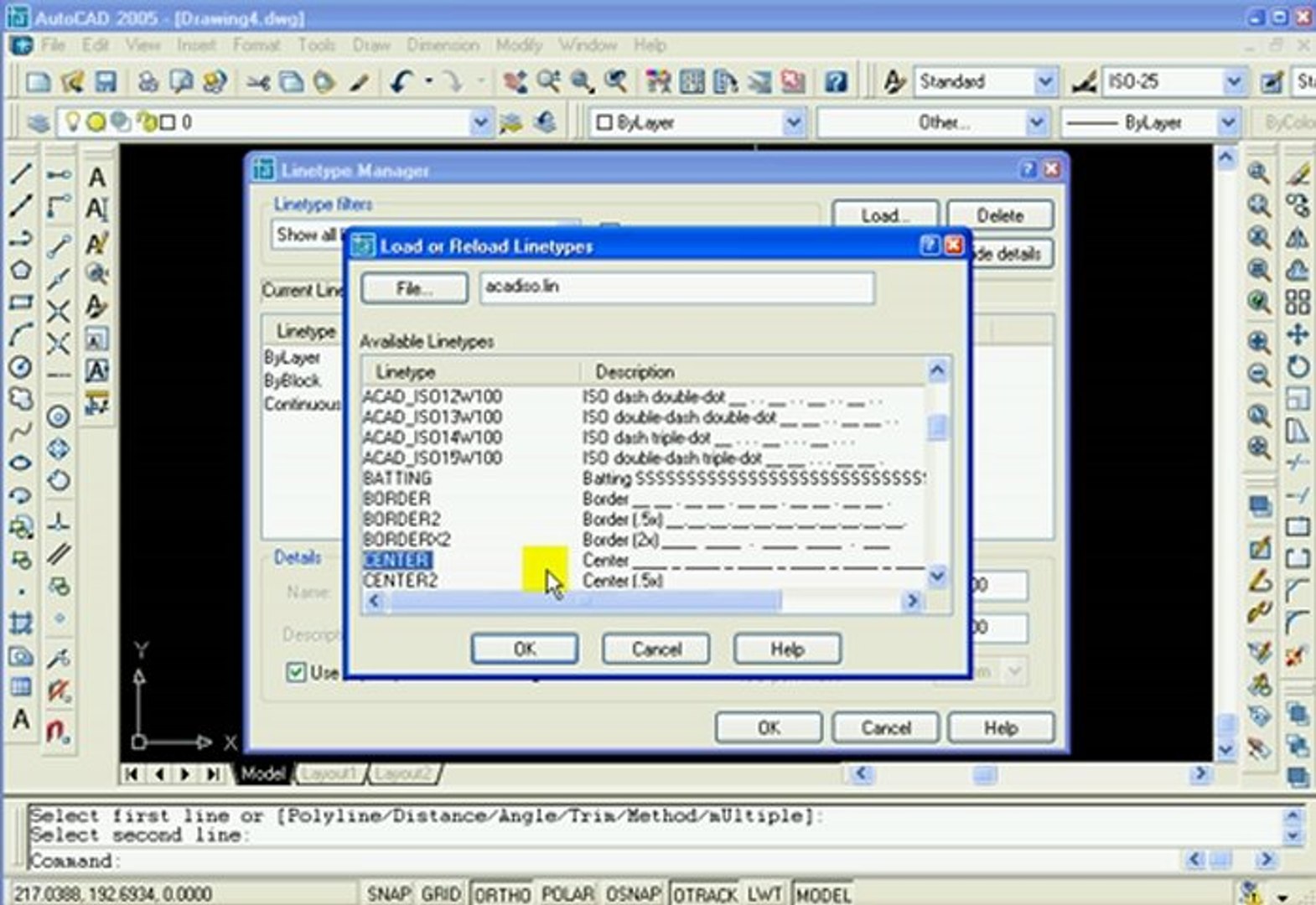
Task: Open the lineweight control ByLayer dropdown
Action: point(1228,122)
